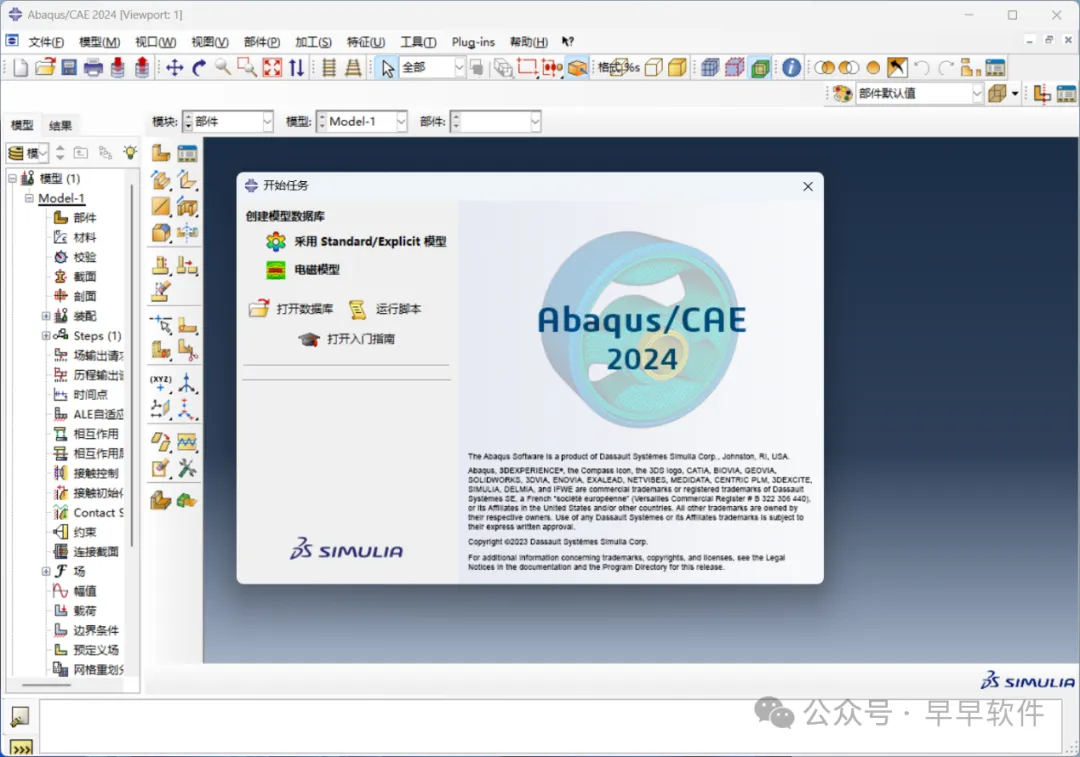Image resolution: width=1080 pixels, height=757 pixels.
Task: Click the model tree vertical scrollbar
Action: click(132, 365)
